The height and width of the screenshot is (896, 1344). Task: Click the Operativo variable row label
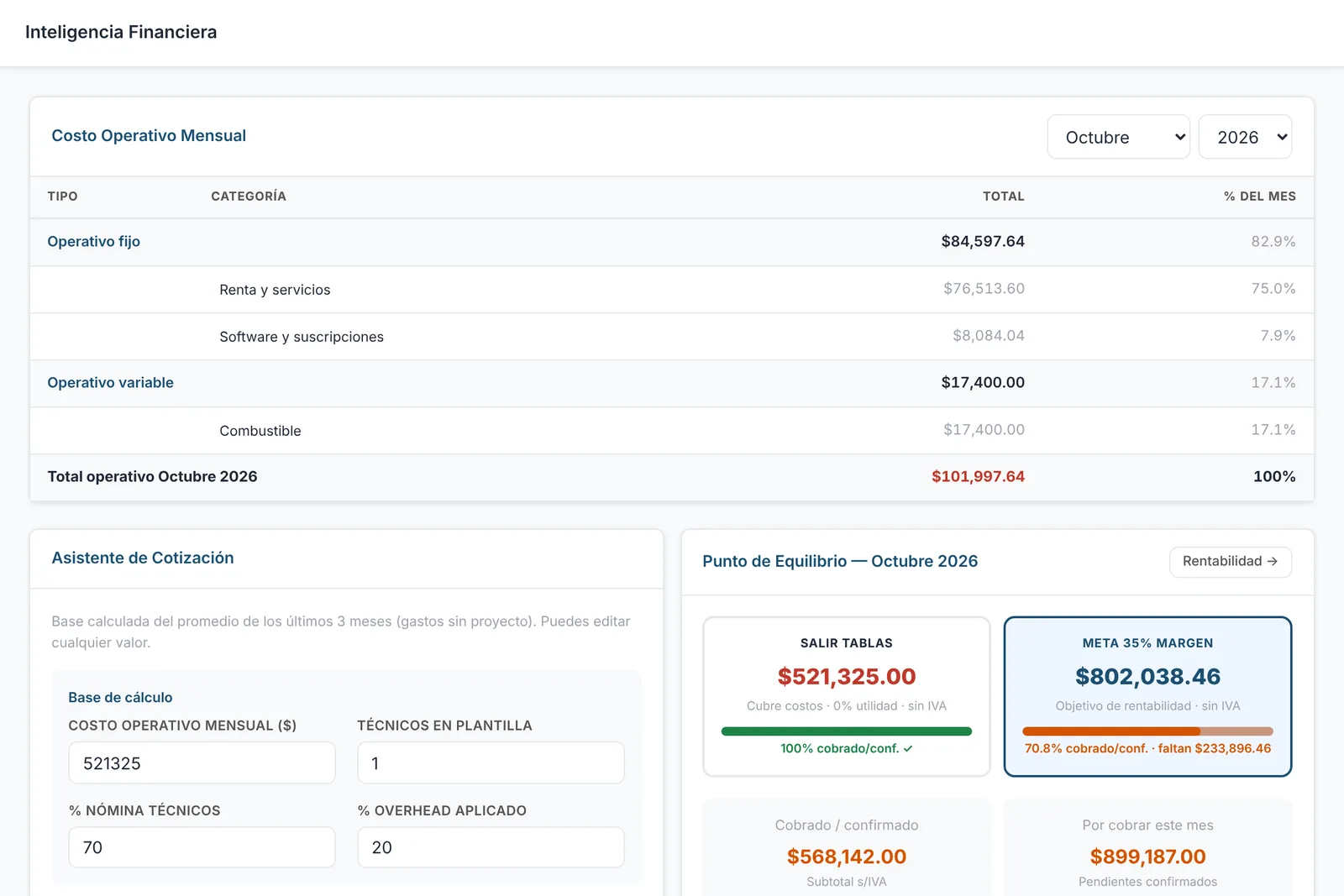click(x=111, y=383)
